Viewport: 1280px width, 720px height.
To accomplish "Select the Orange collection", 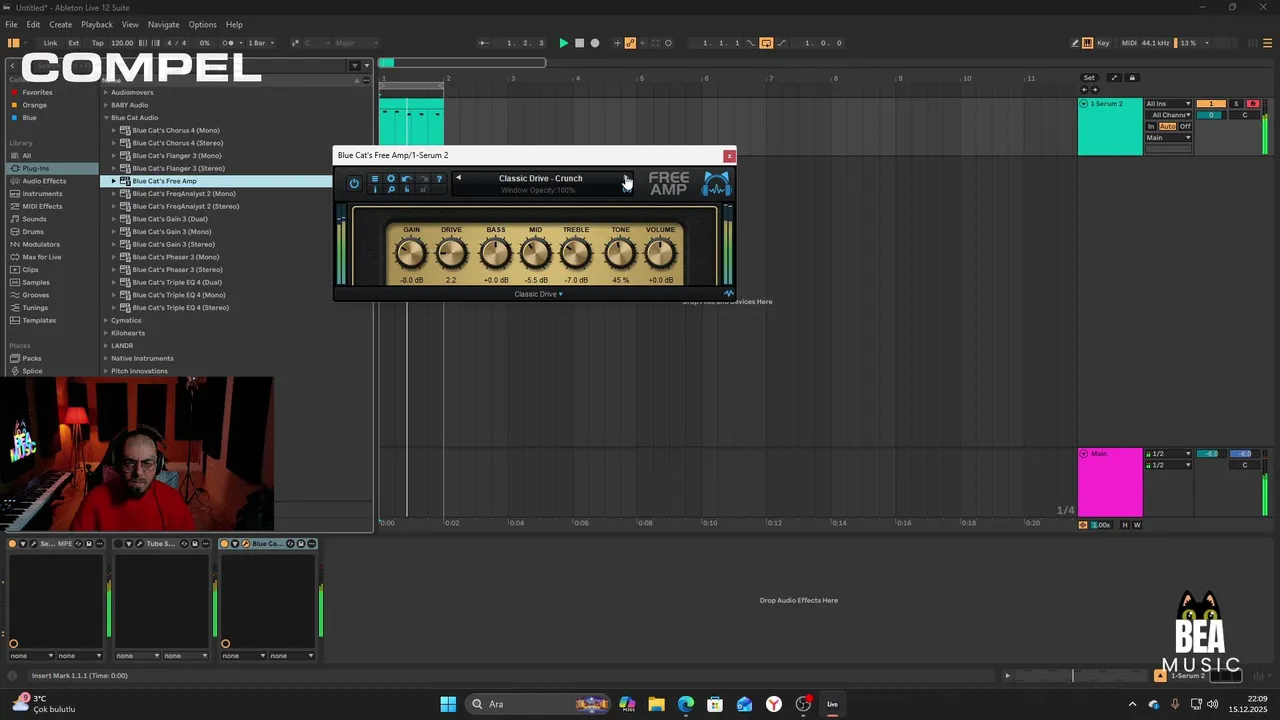I will click(34, 105).
